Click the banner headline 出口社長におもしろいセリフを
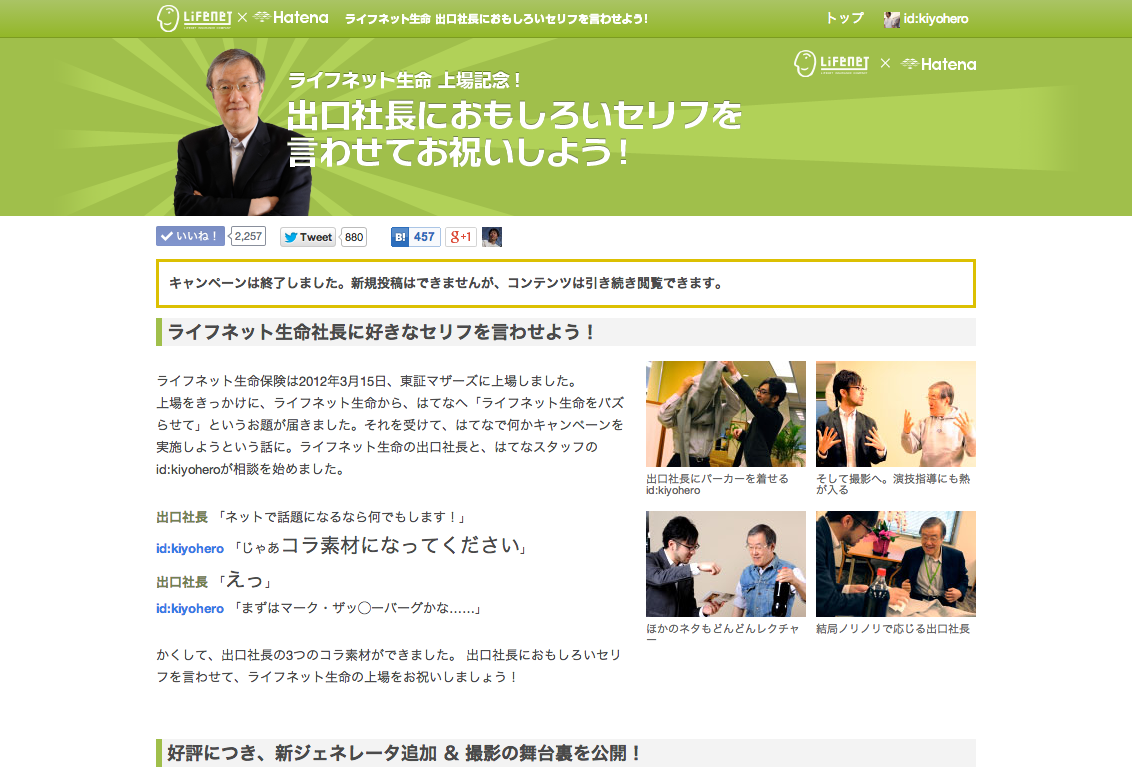1132x783 pixels. (515, 115)
